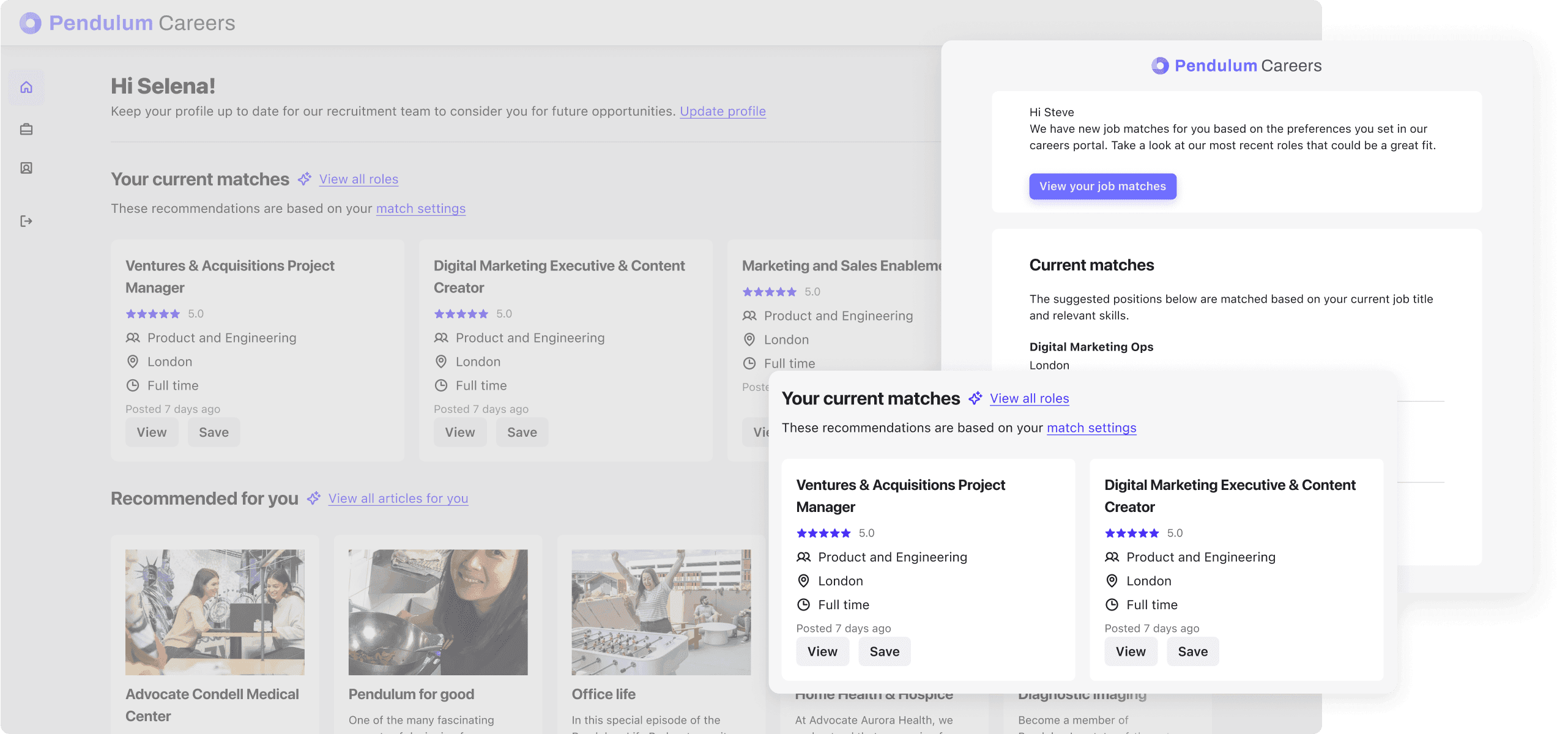View dimmed Ventures & Acquisitions Project Manager job

152,432
